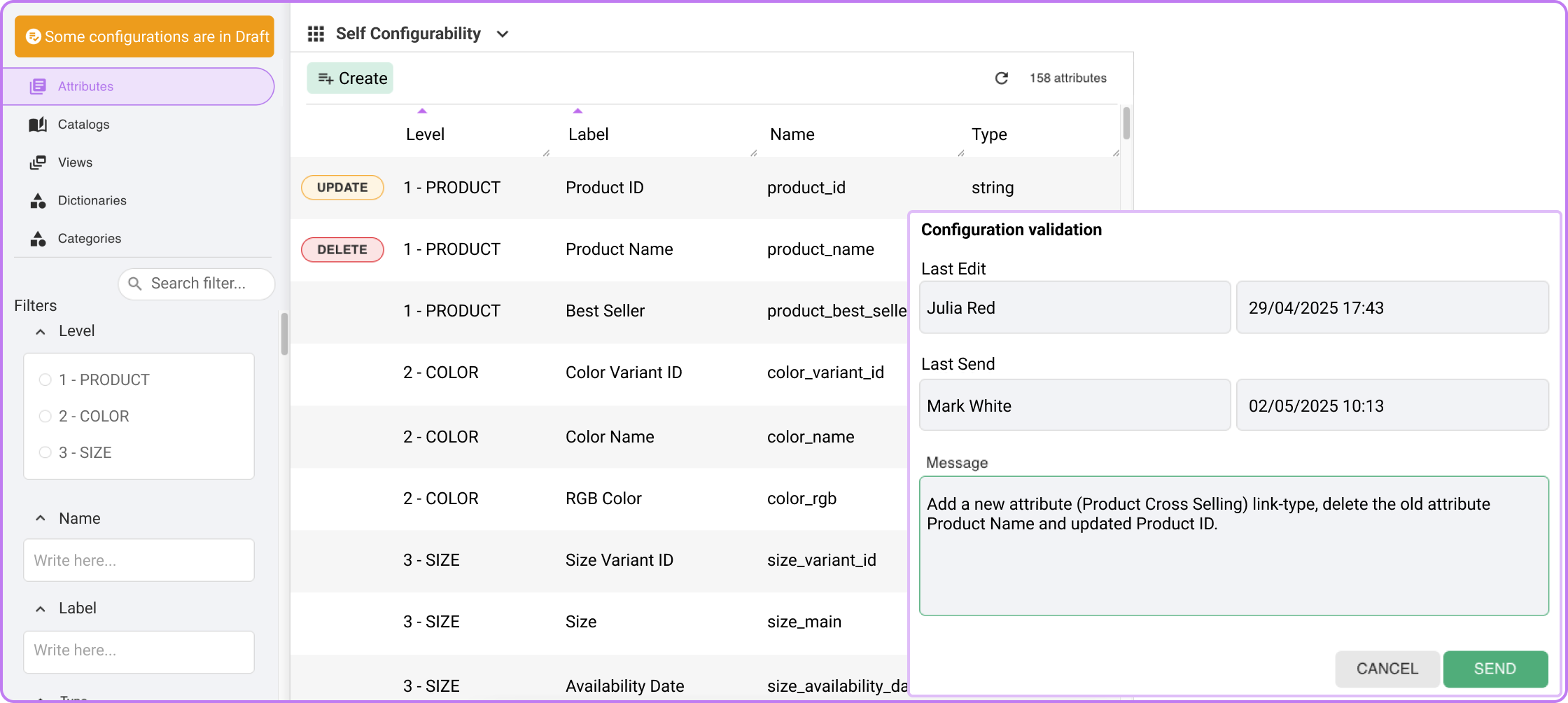Screen dimensions: 1568x703
Task: Click the Message text area in validation dialog
Action: [x=1234, y=546]
